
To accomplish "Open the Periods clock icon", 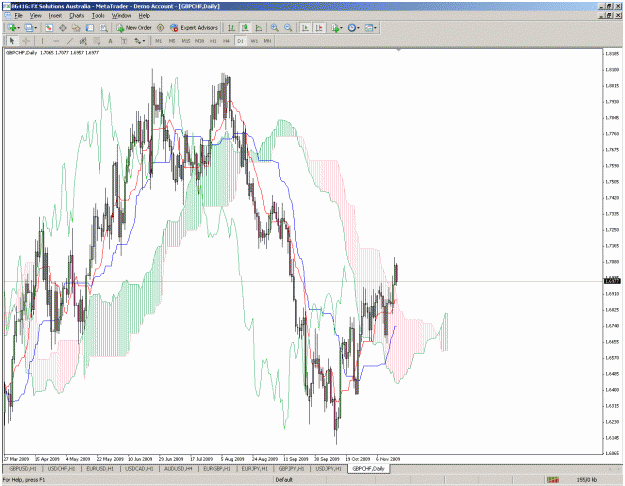I will tap(352, 28).
